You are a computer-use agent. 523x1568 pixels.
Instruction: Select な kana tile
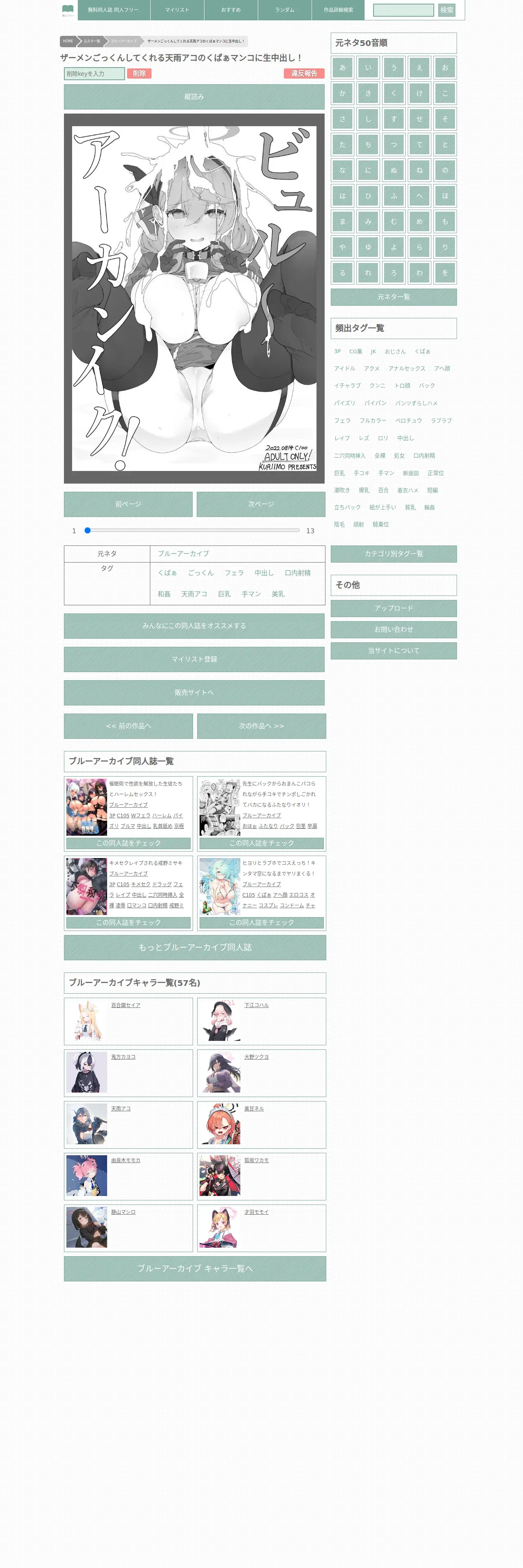pyautogui.click(x=342, y=170)
